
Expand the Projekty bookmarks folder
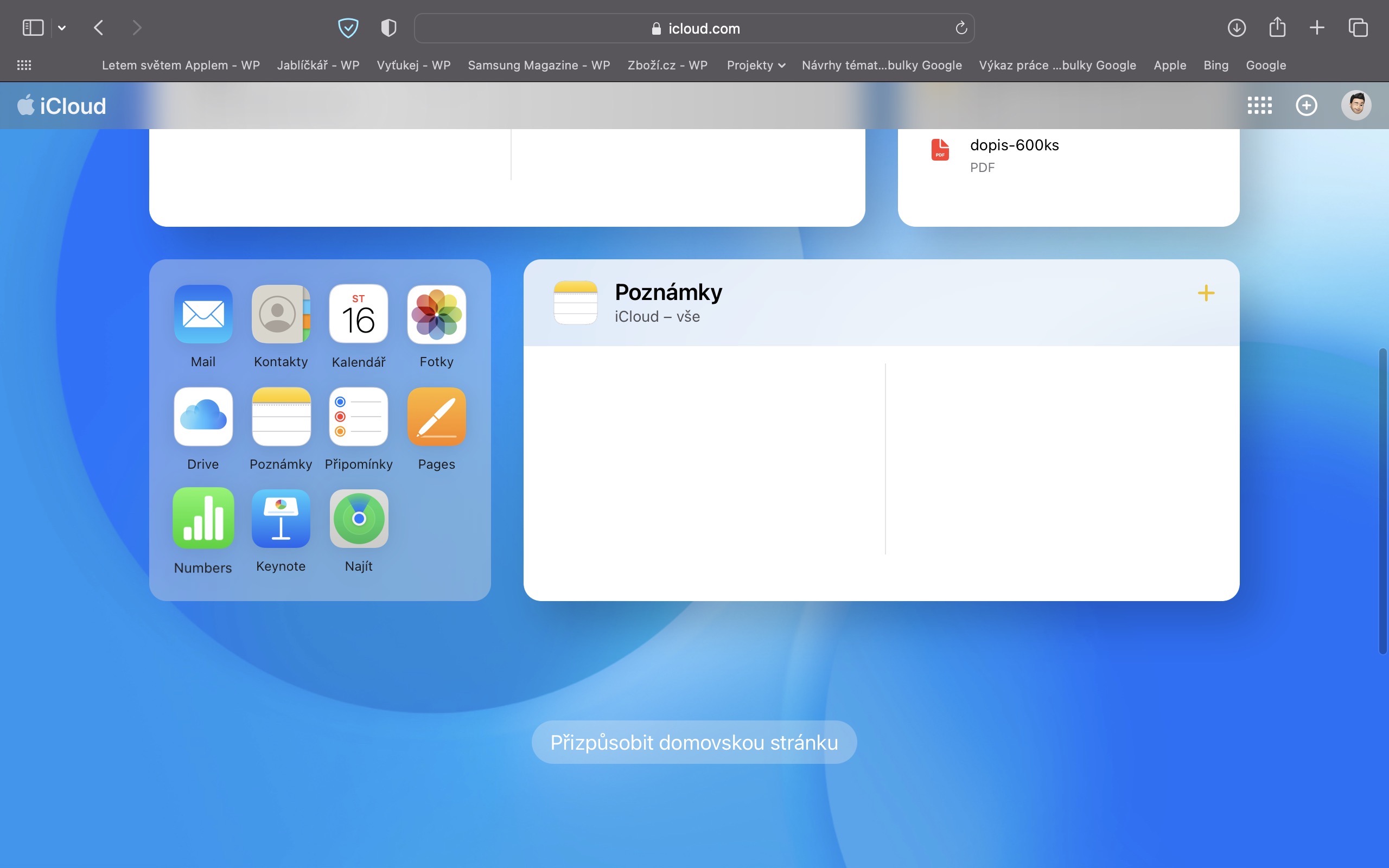pos(755,65)
